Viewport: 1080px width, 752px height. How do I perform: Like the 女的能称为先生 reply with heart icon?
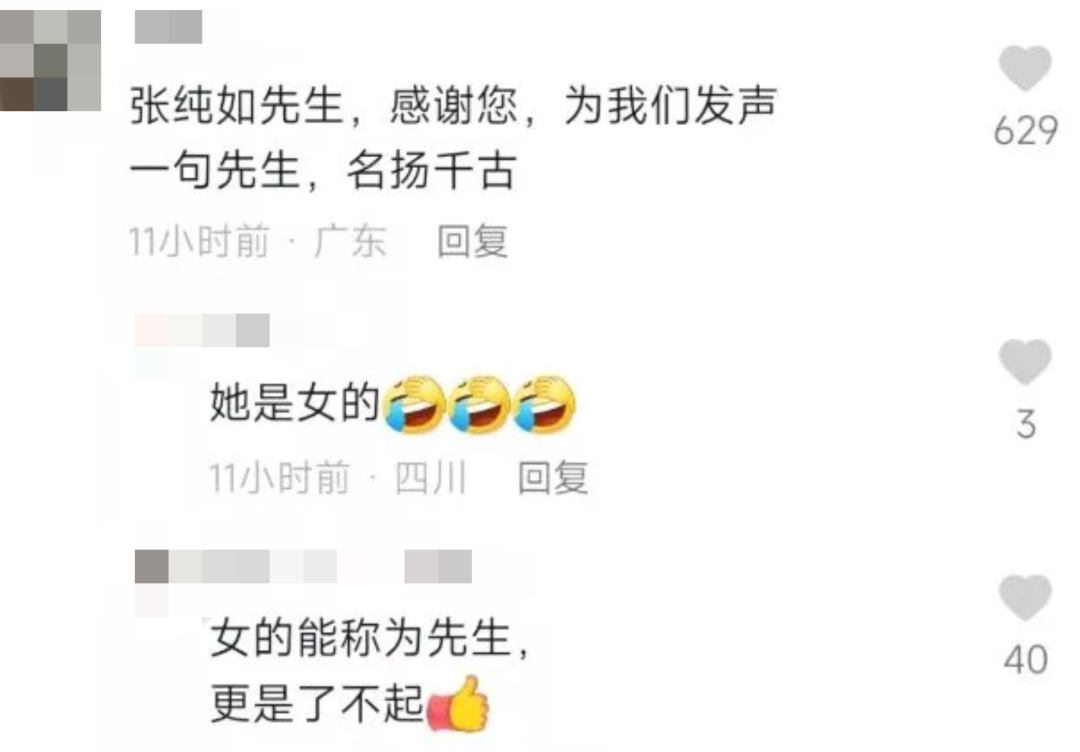point(1025,597)
